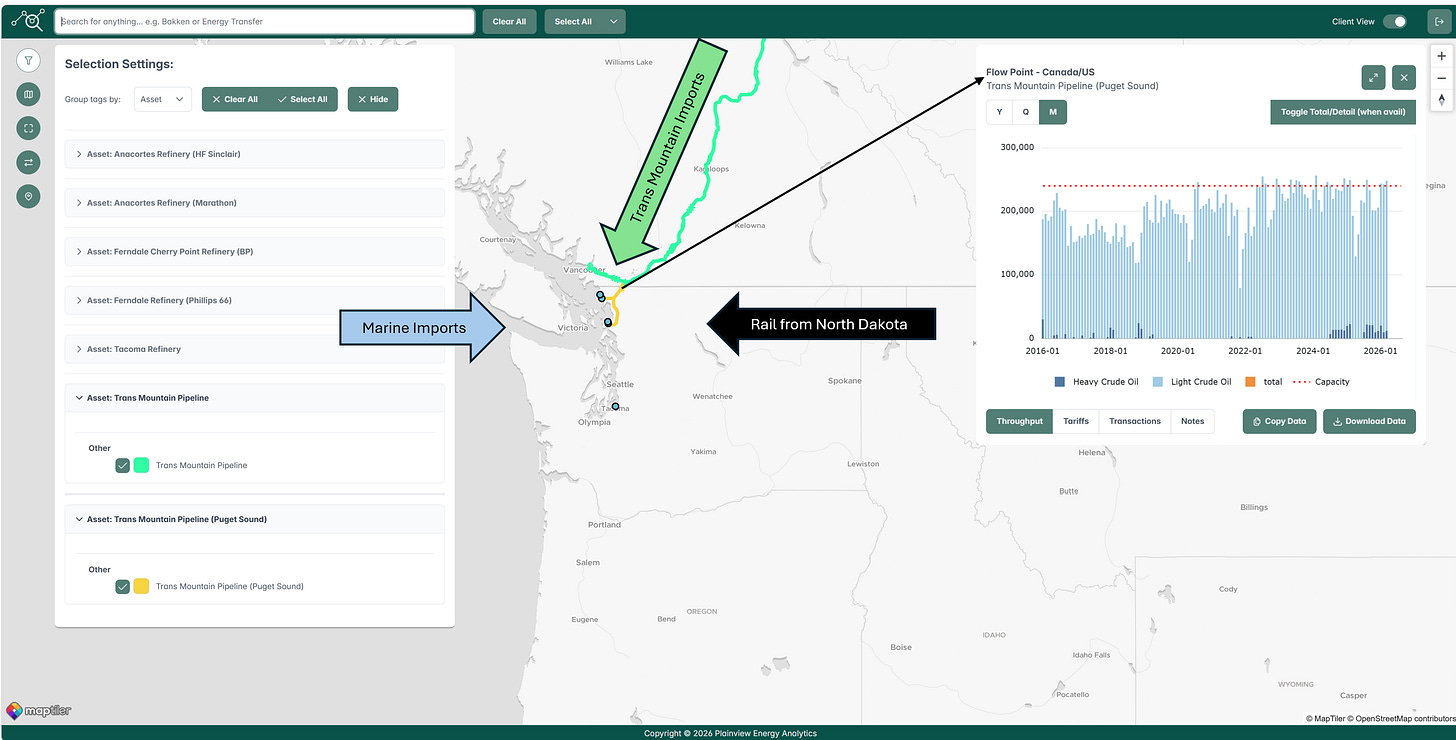Click the logout icon in the header
The image size is (1456, 740).
coord(1439,21)
